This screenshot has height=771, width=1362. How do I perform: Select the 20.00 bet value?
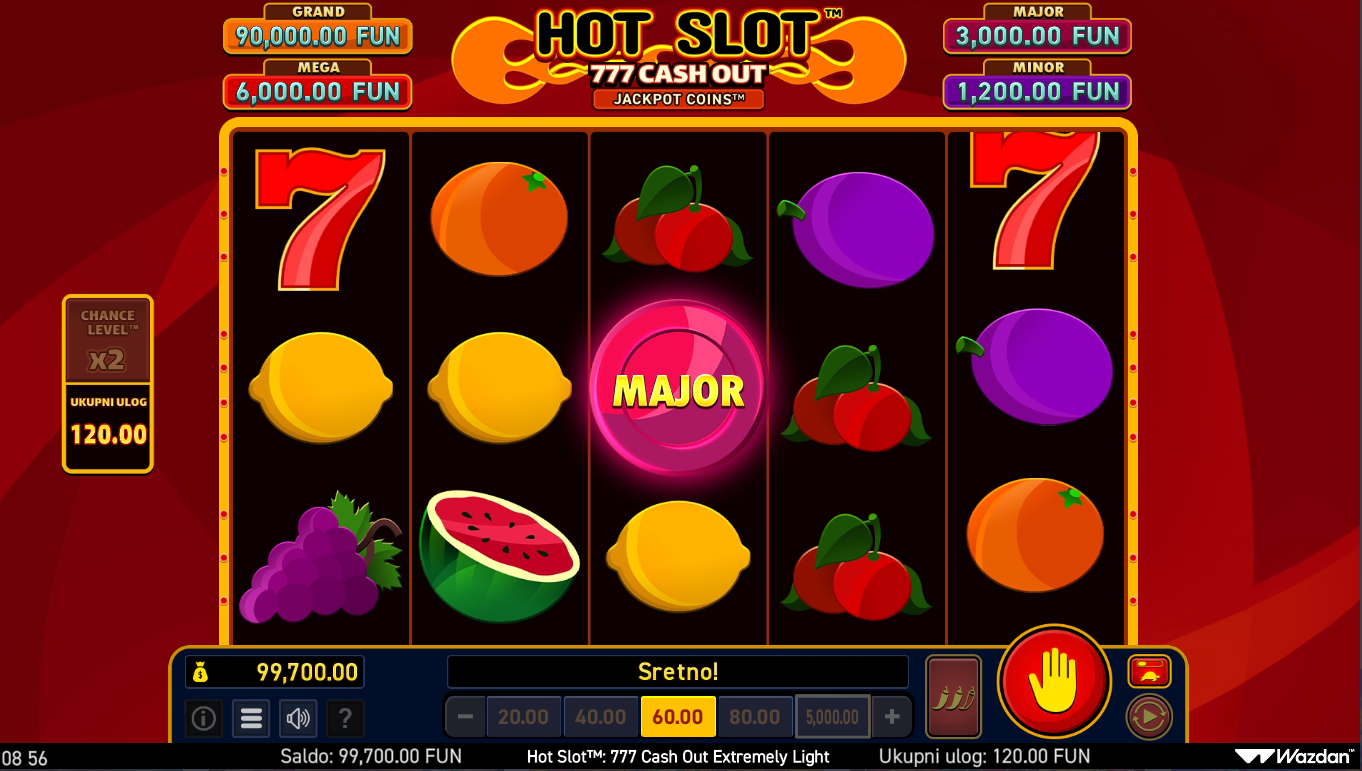click(x=523, y=717)
